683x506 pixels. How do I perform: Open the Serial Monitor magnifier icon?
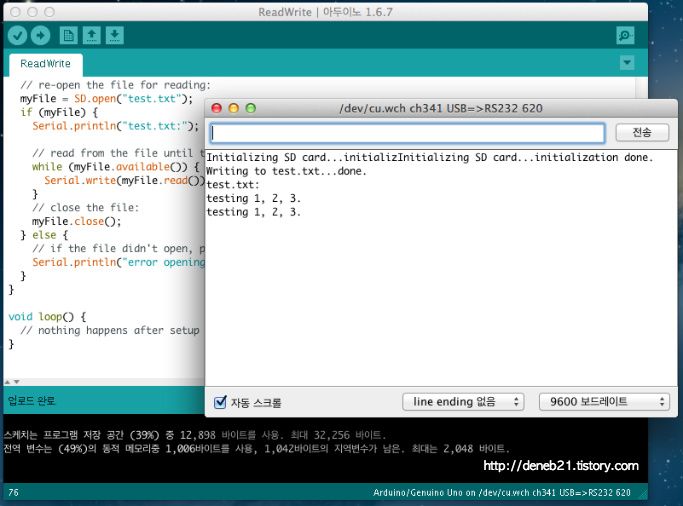point(625,35)
